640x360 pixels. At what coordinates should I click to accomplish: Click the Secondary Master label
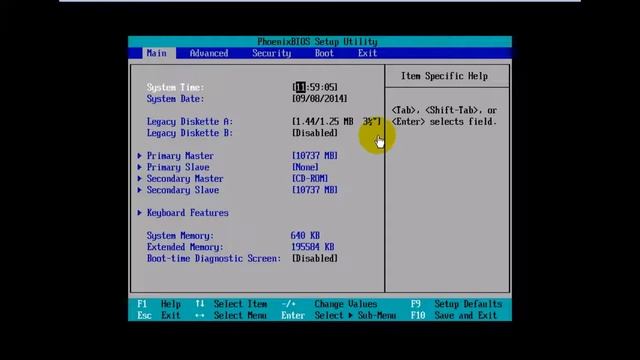(x=185, y=178)
